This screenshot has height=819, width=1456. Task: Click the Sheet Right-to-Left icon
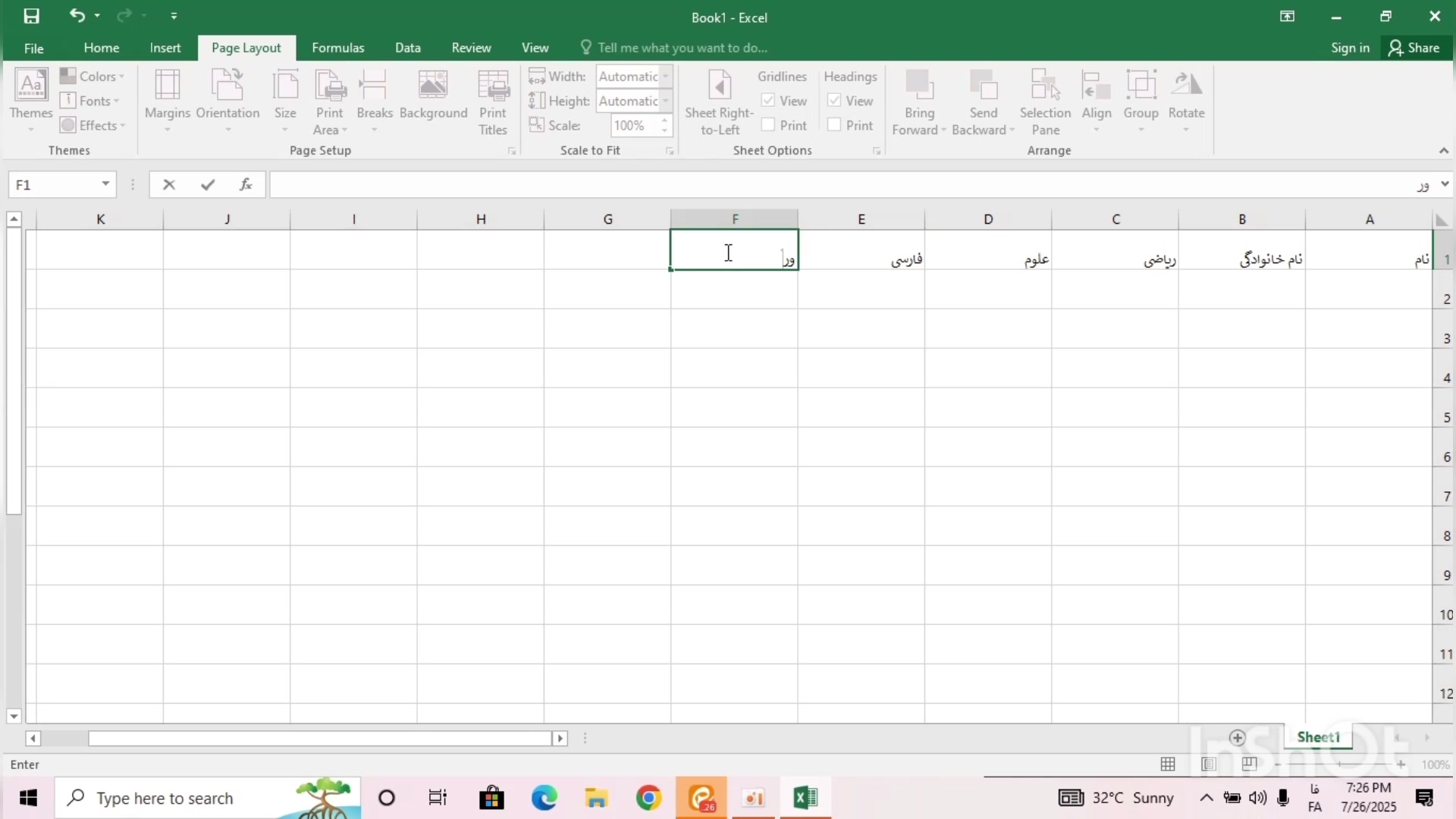click(719, 85)
